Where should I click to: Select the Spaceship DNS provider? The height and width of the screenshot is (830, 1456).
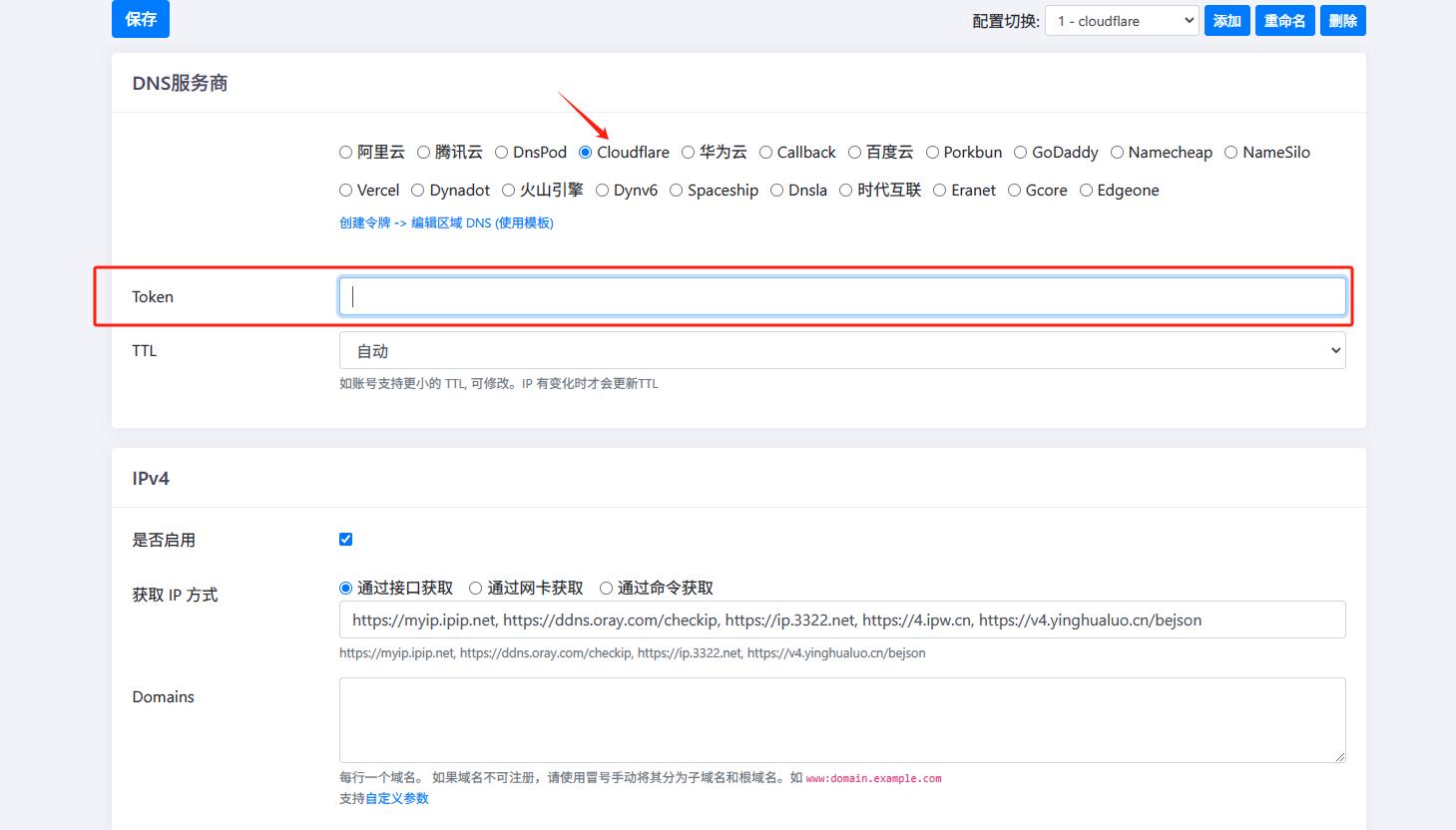coord(677,190)
